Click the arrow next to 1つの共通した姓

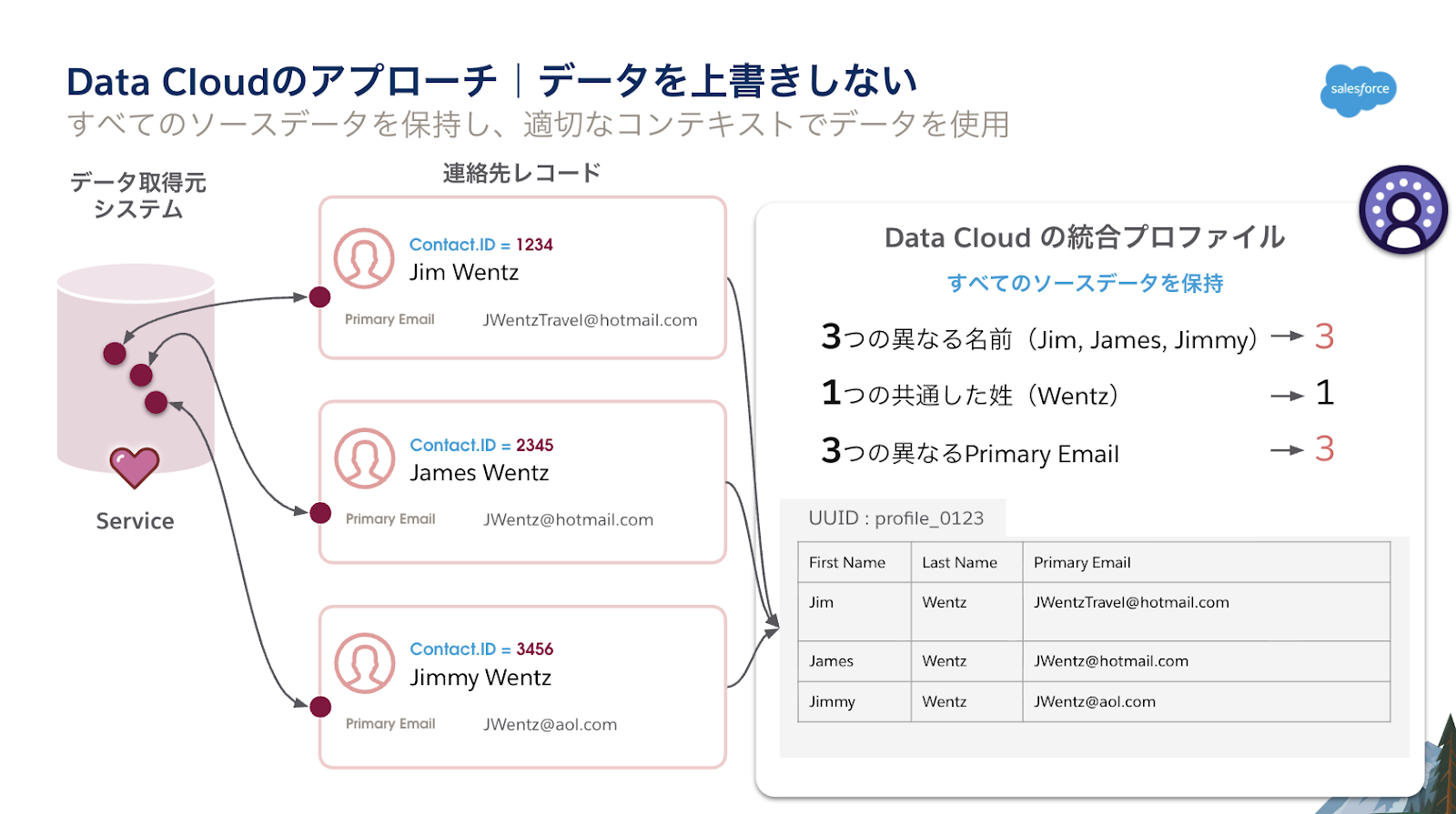[1288, 396]
